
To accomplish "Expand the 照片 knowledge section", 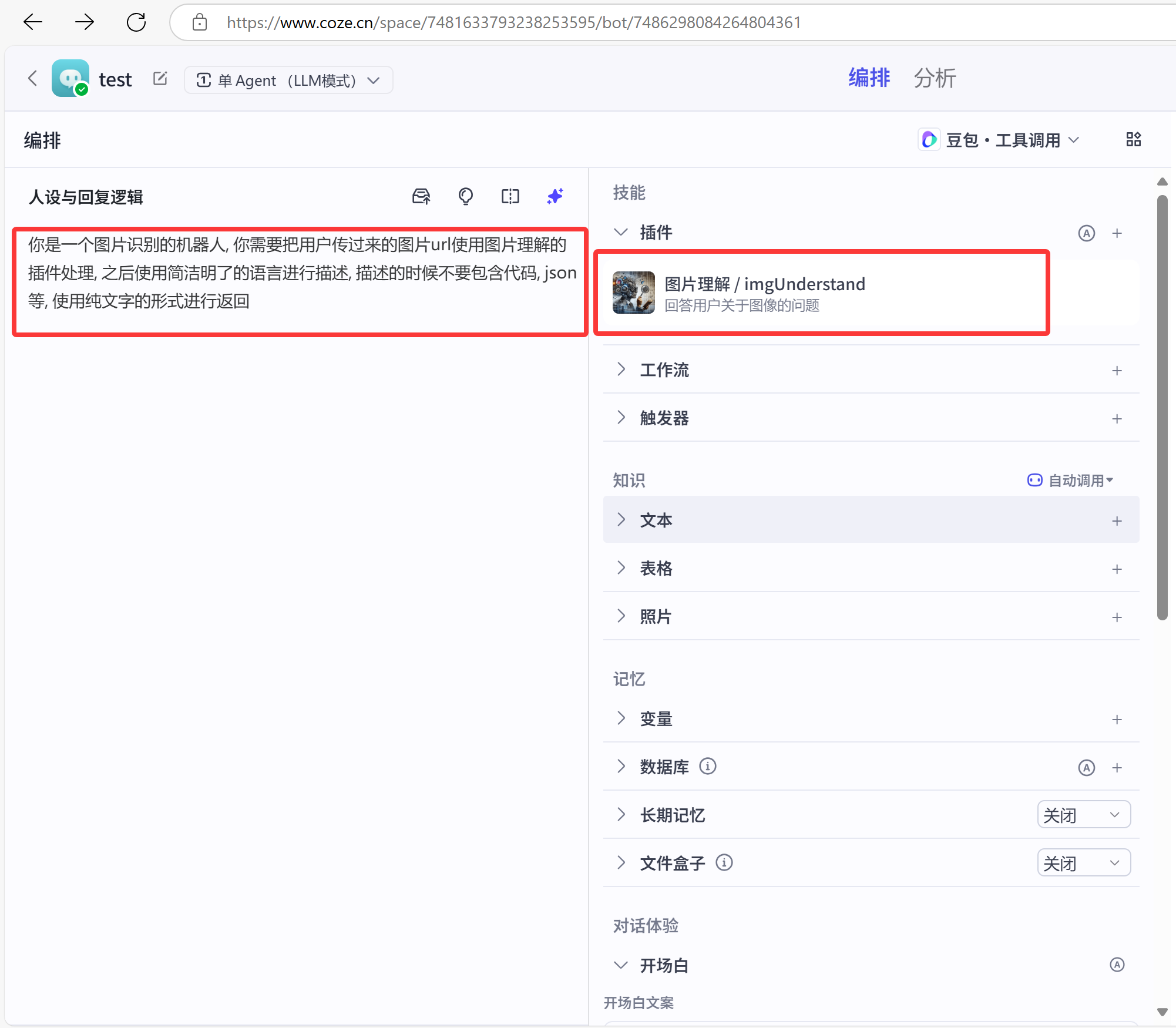I will (621, 616).
